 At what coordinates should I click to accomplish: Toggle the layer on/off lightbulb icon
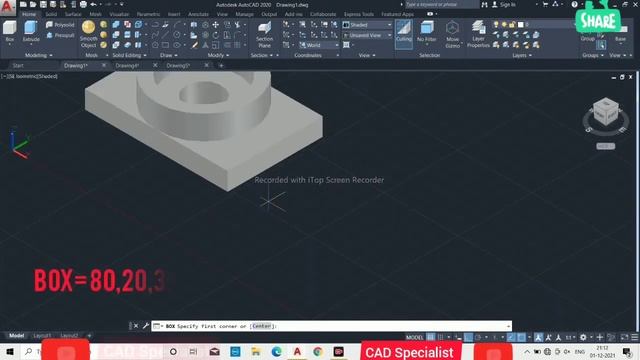pyautogui.click(x=496, y=25)
